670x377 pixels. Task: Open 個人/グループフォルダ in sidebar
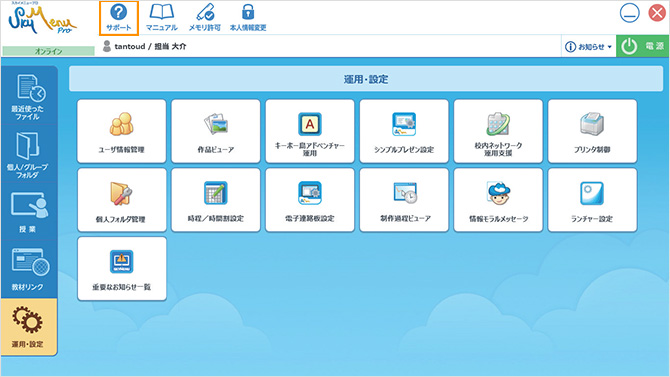coord(28,154)
